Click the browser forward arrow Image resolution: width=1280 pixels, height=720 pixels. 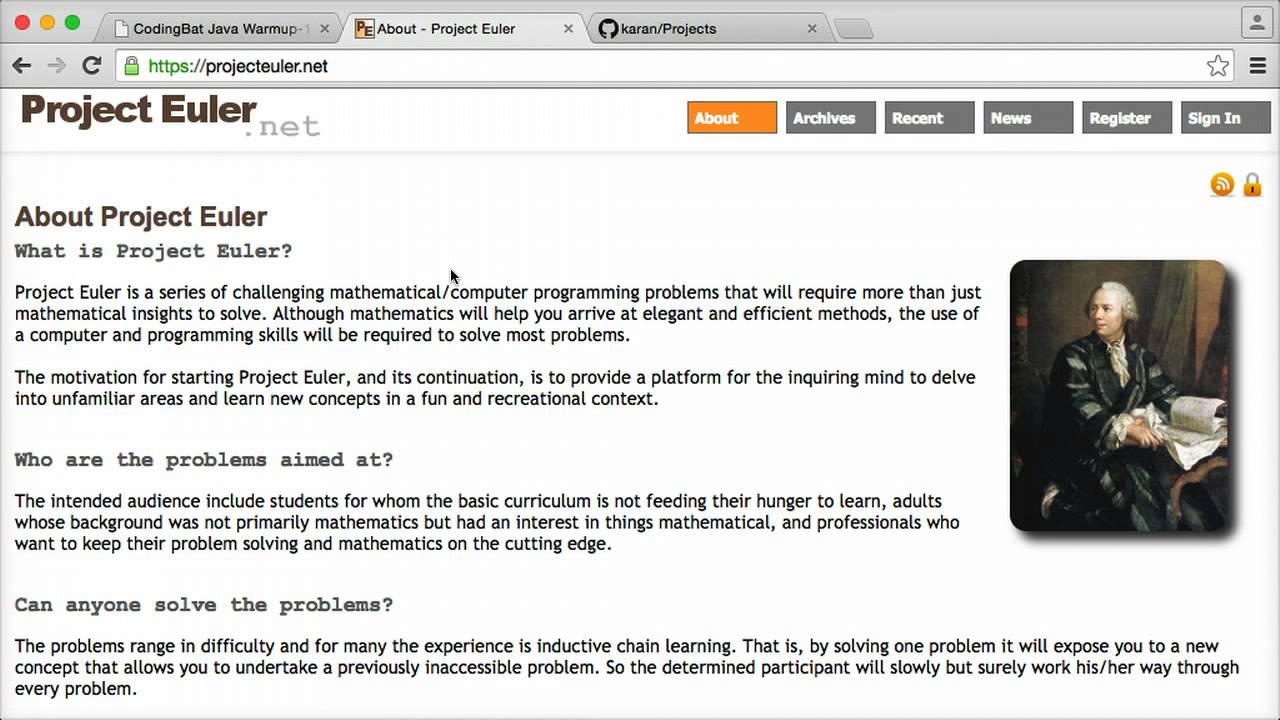57,66
